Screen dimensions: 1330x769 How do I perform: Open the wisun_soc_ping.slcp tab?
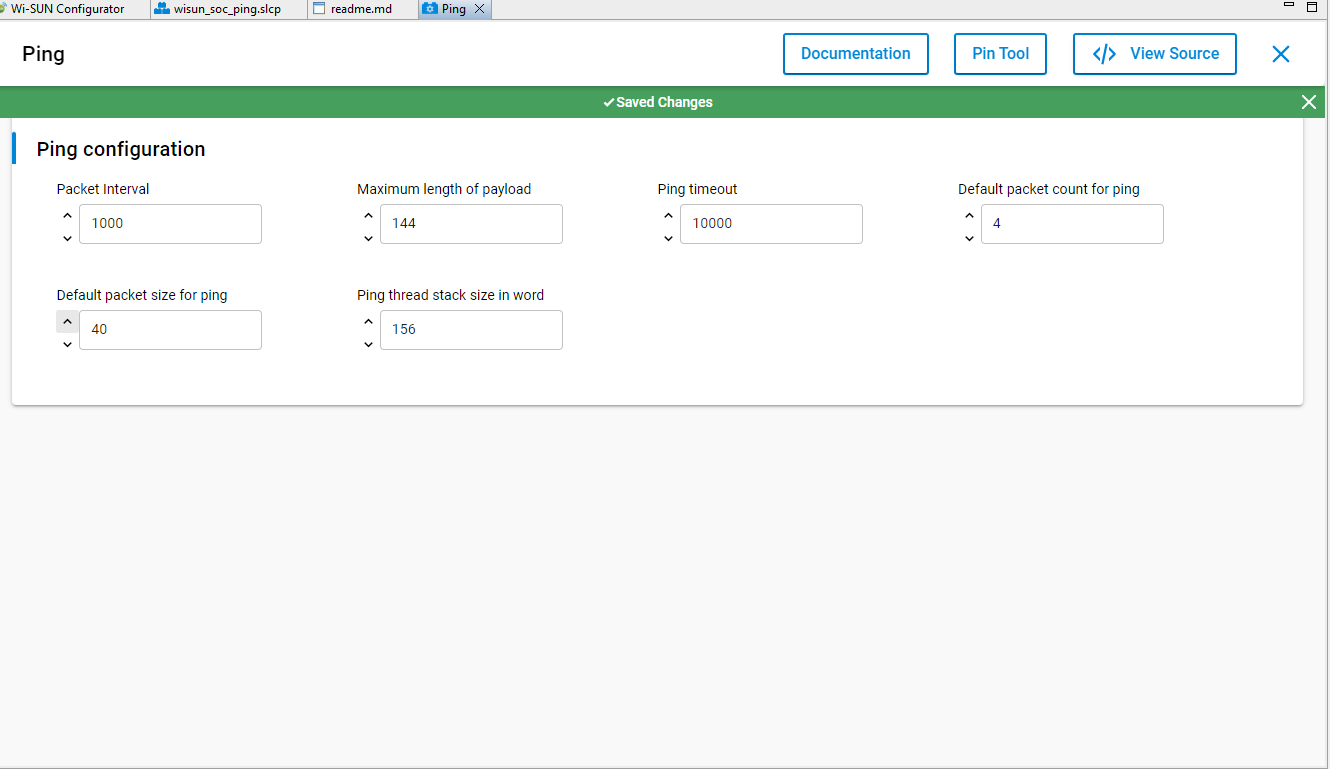(x=226, y=9)
